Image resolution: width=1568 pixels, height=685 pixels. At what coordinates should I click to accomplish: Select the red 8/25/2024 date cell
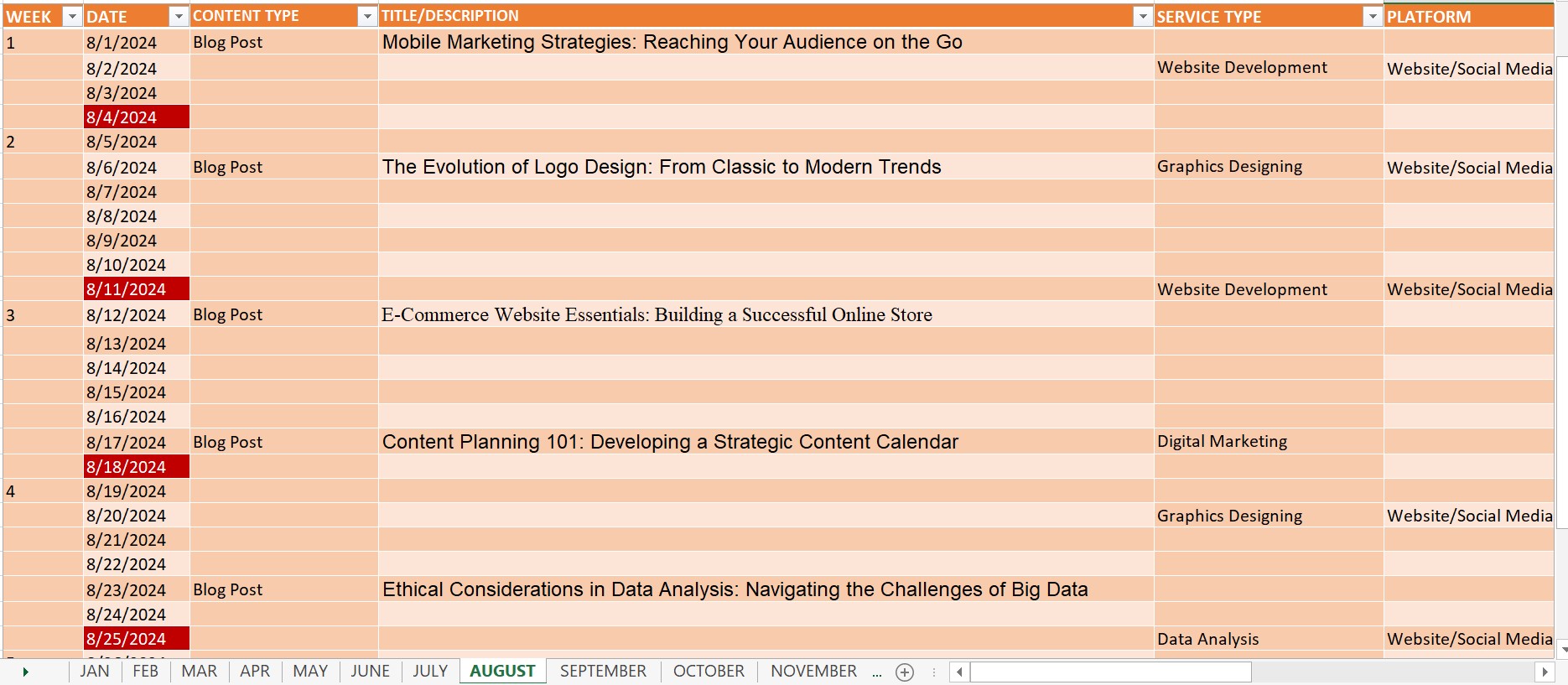pyautogui.click(x=137, y=639)
